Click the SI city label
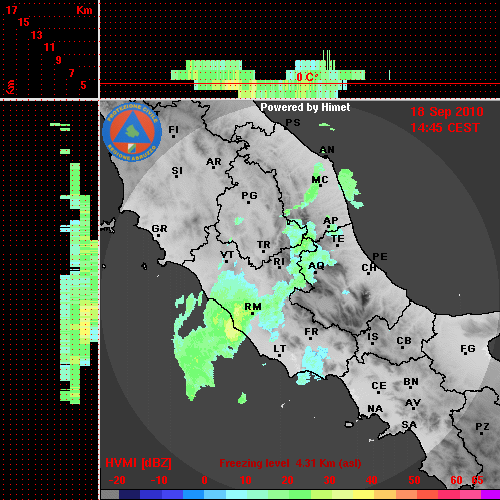Image resolution: width=500 pixels, height=500 pixels. [x=177, y=171]
